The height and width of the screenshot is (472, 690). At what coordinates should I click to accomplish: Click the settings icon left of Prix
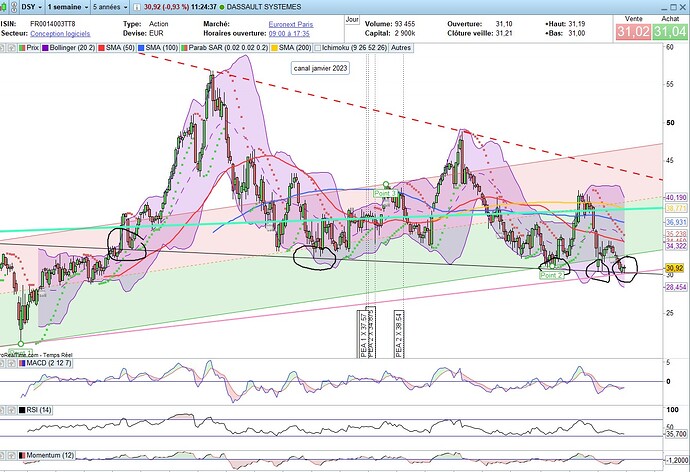point(11,48)
